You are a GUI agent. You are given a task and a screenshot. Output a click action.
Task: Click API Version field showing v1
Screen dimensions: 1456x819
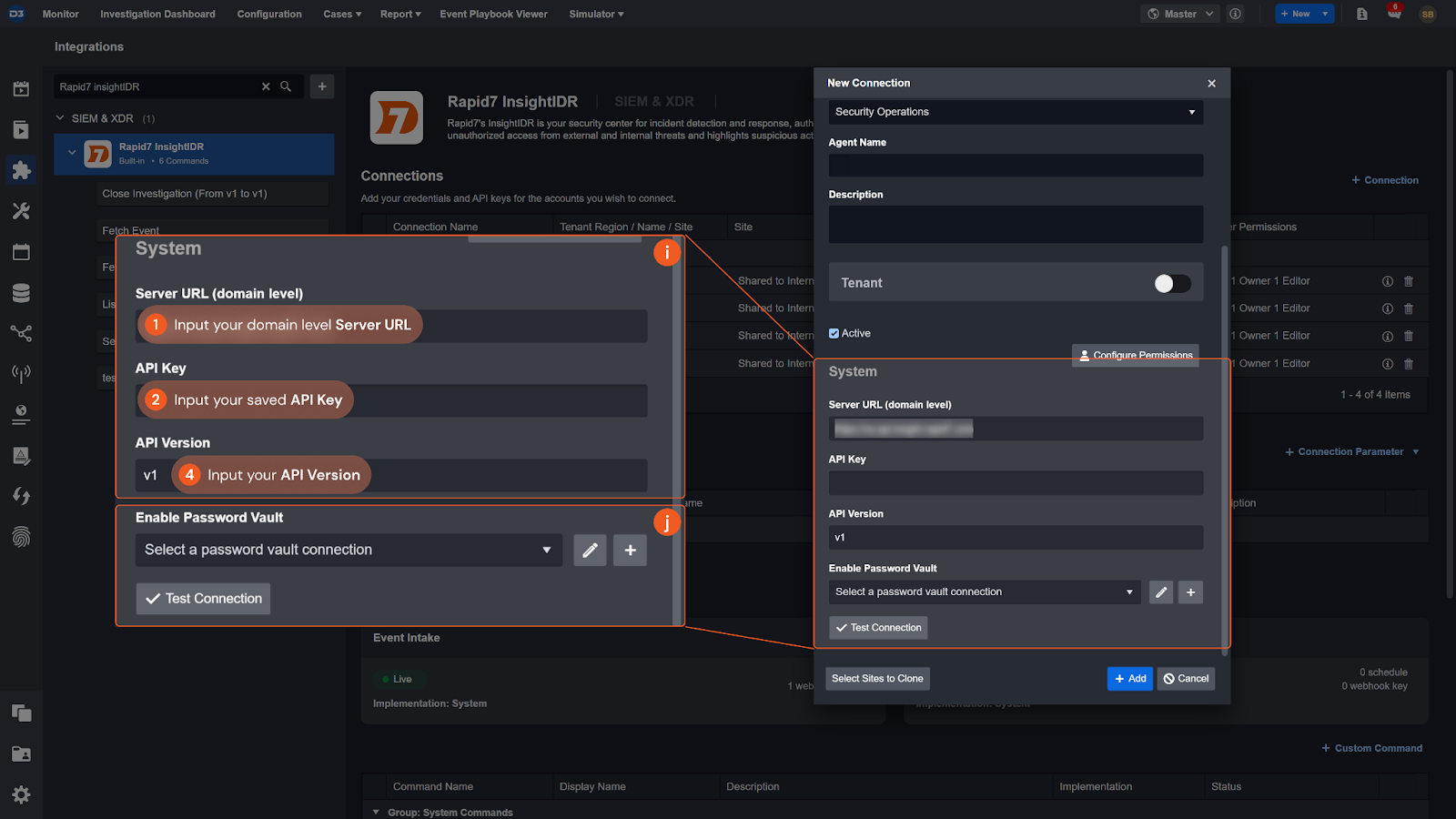[1016, 538]
